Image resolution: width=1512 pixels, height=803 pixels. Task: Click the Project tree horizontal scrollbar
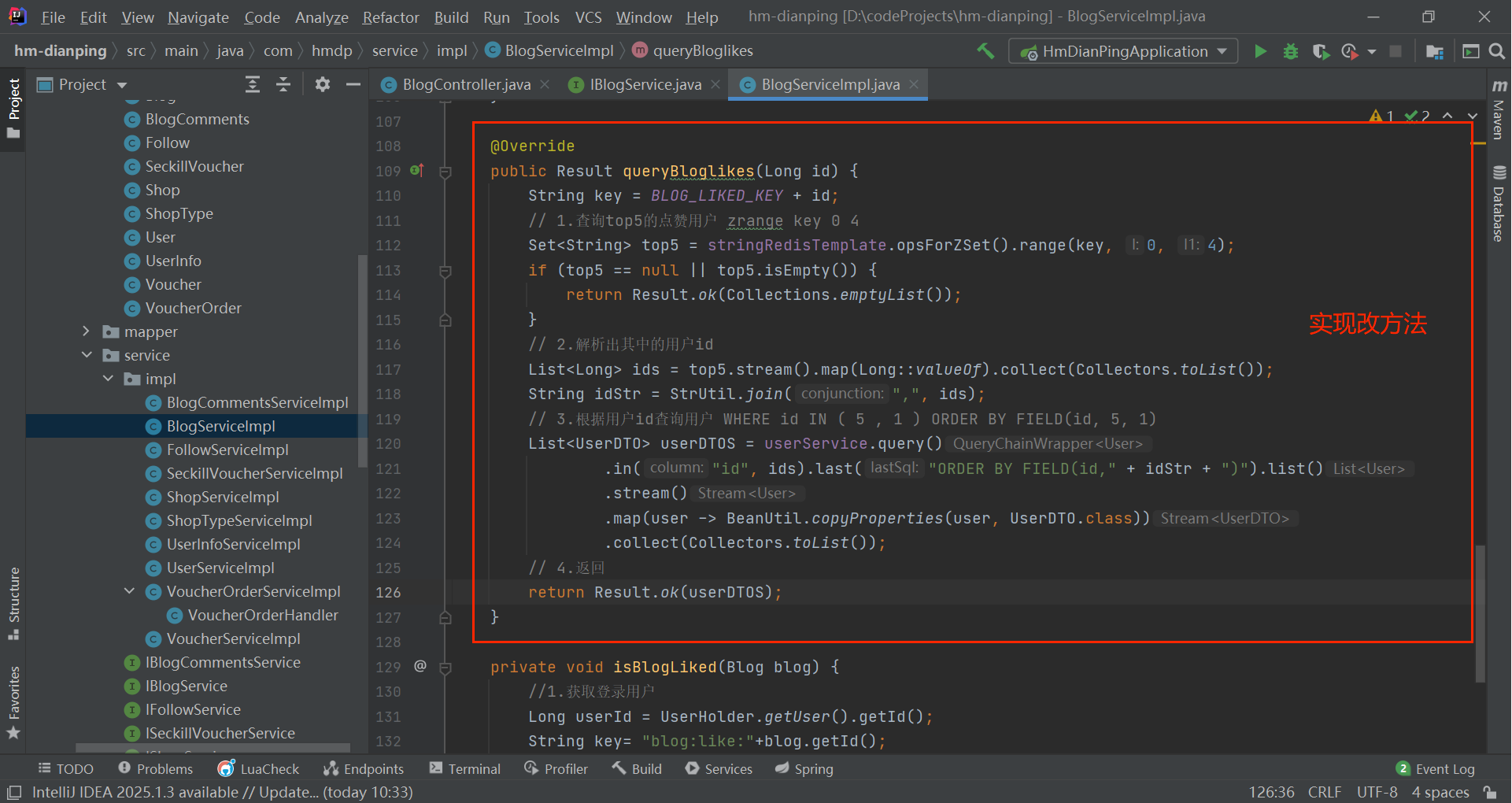coord(213,748)
